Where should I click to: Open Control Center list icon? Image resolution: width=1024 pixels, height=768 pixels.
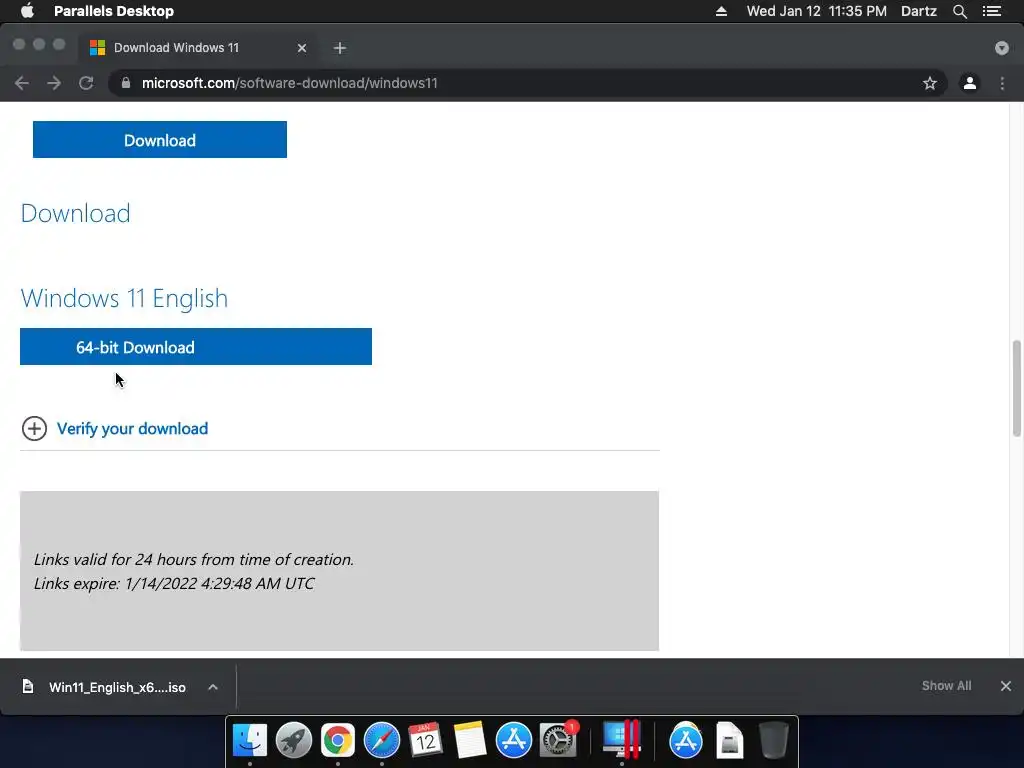coord(992,11)
